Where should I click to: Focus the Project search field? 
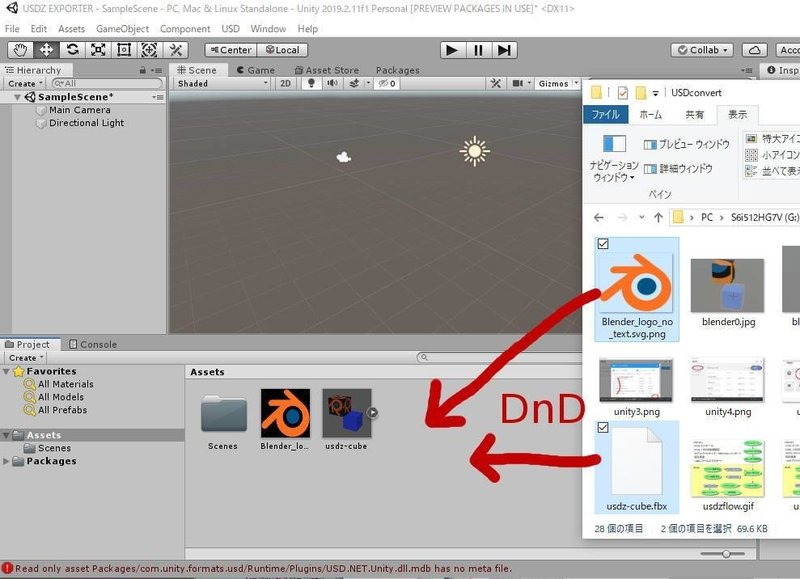[x=498, y=357]
